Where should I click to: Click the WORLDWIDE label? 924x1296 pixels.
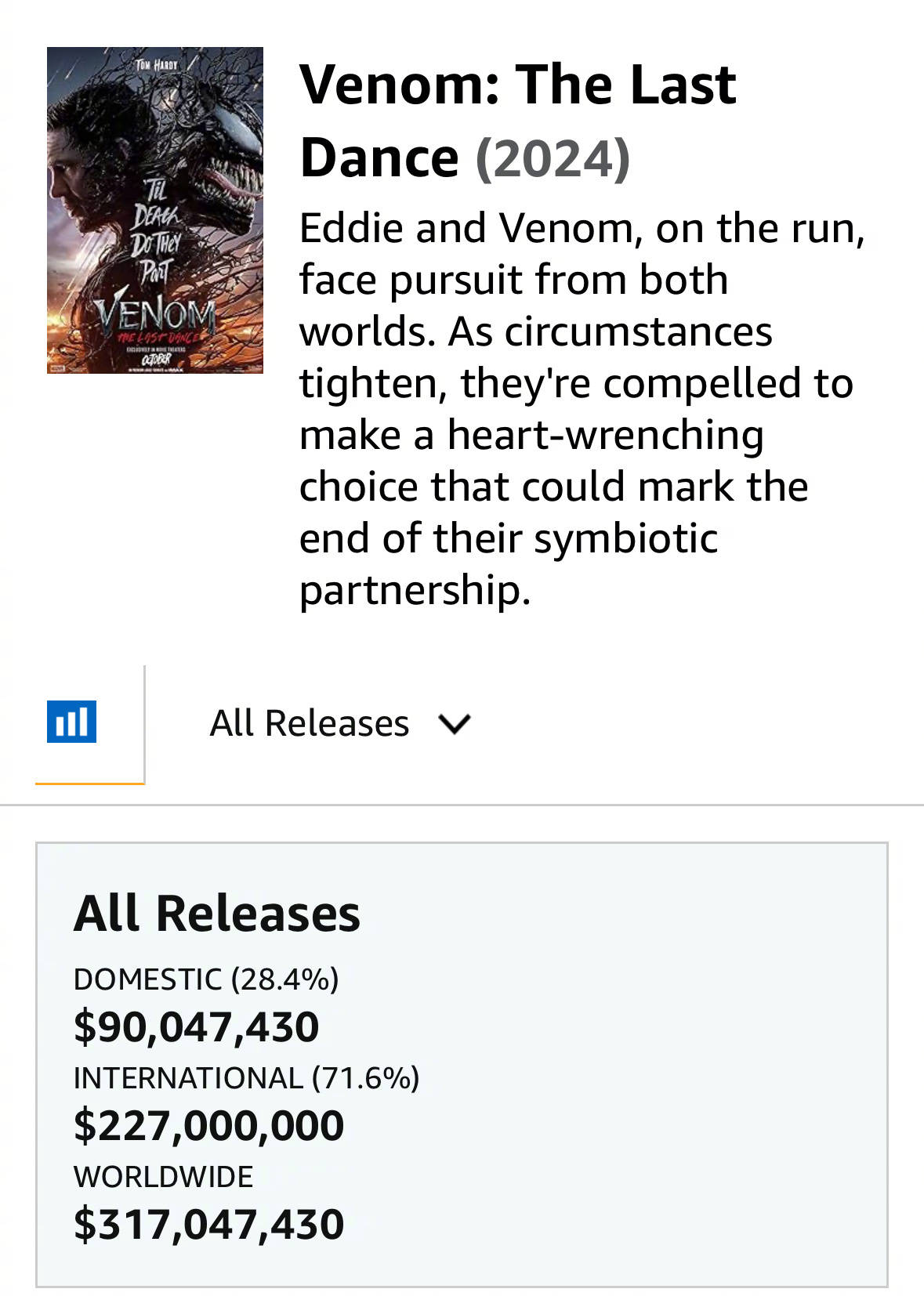point(163,1177)
